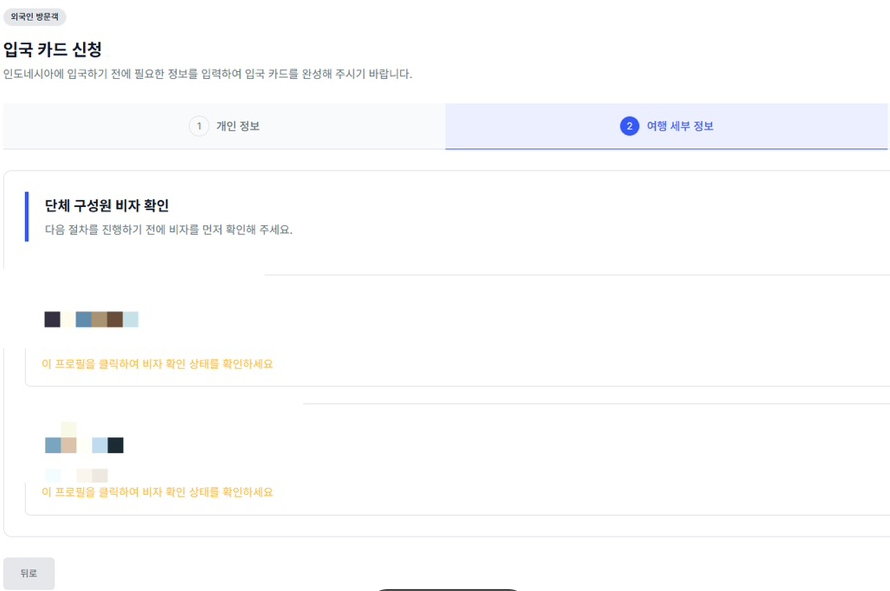The height and width of the screenshot is (591, 890).
Task: Click the first member's blurred name
Action: tap(91, 319)
